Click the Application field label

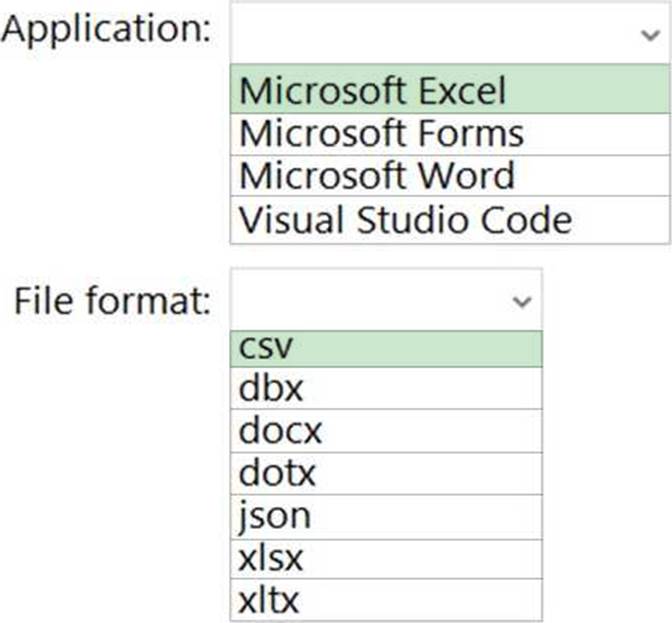pyautogui.click(x=106, y=29)
